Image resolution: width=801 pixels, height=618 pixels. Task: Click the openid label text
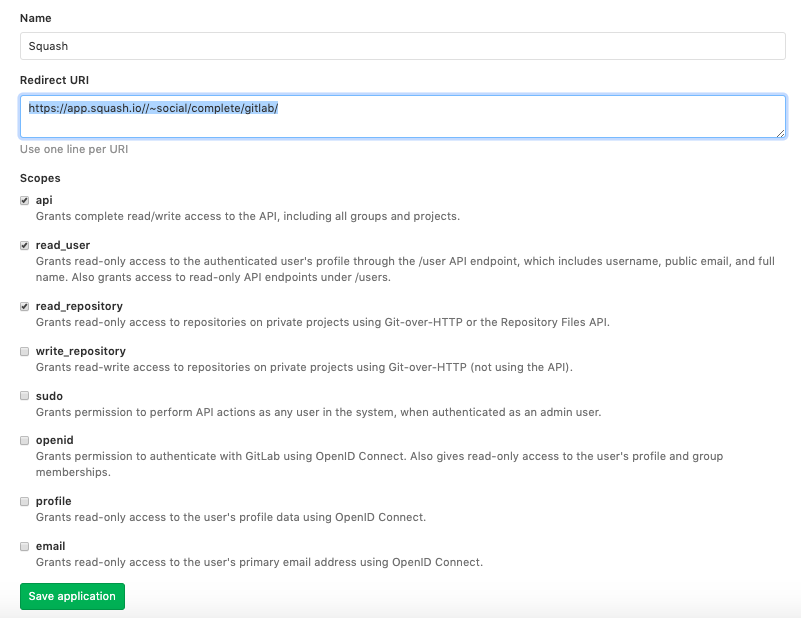55,440
